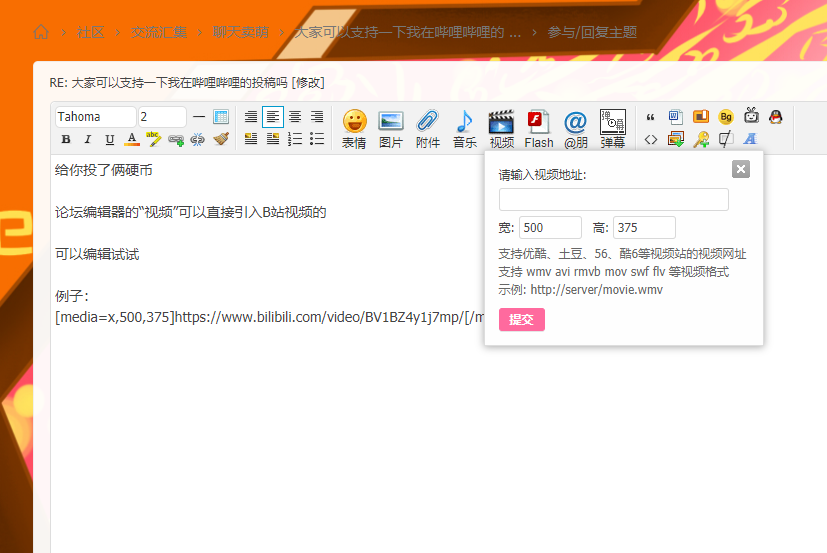Viewport: 827px width, 553px height.
Task: Insert a code block with <> icon
Action: 651,139
